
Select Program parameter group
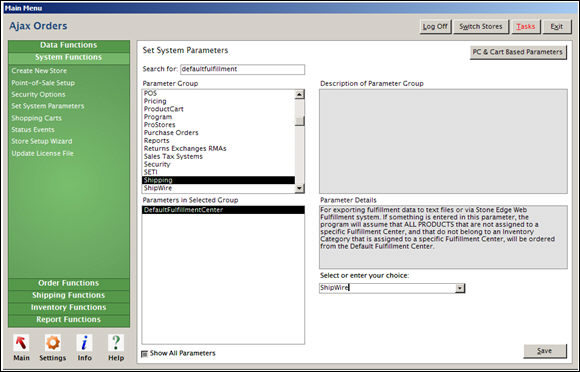click(x=218, y=117)
